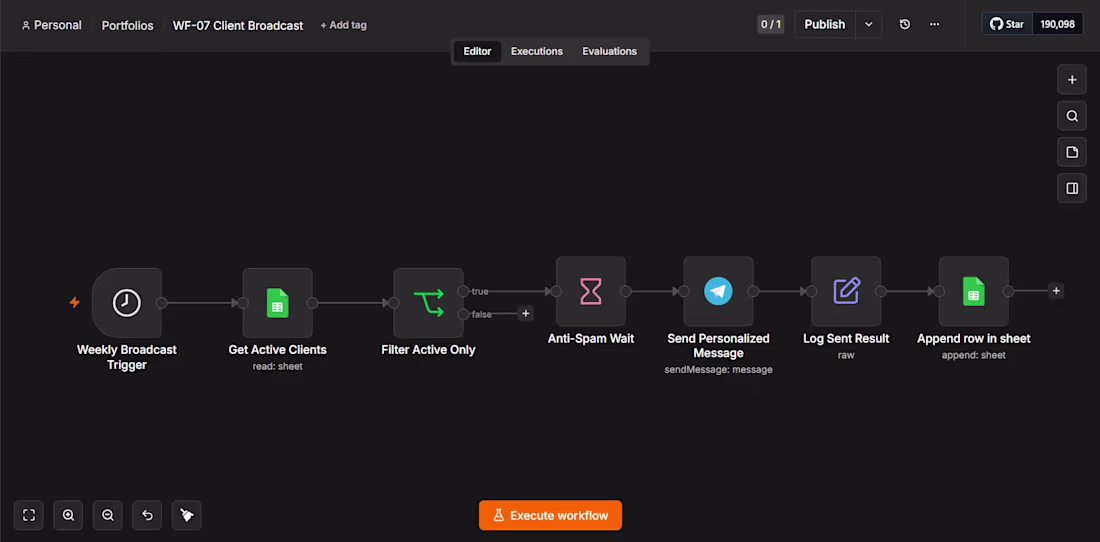The width and height of the screenshot is (1100, 542).
Task: Open the GitHub star count 190,098
Action: pos(1057,25)
